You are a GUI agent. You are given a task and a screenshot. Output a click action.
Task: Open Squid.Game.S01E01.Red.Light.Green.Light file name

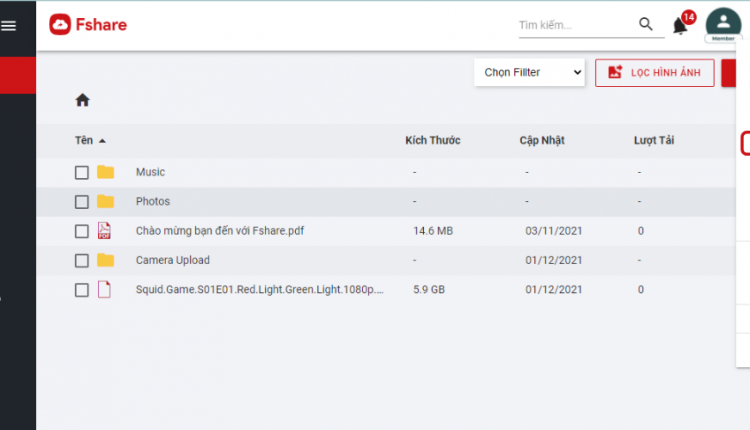click(260, 289)
